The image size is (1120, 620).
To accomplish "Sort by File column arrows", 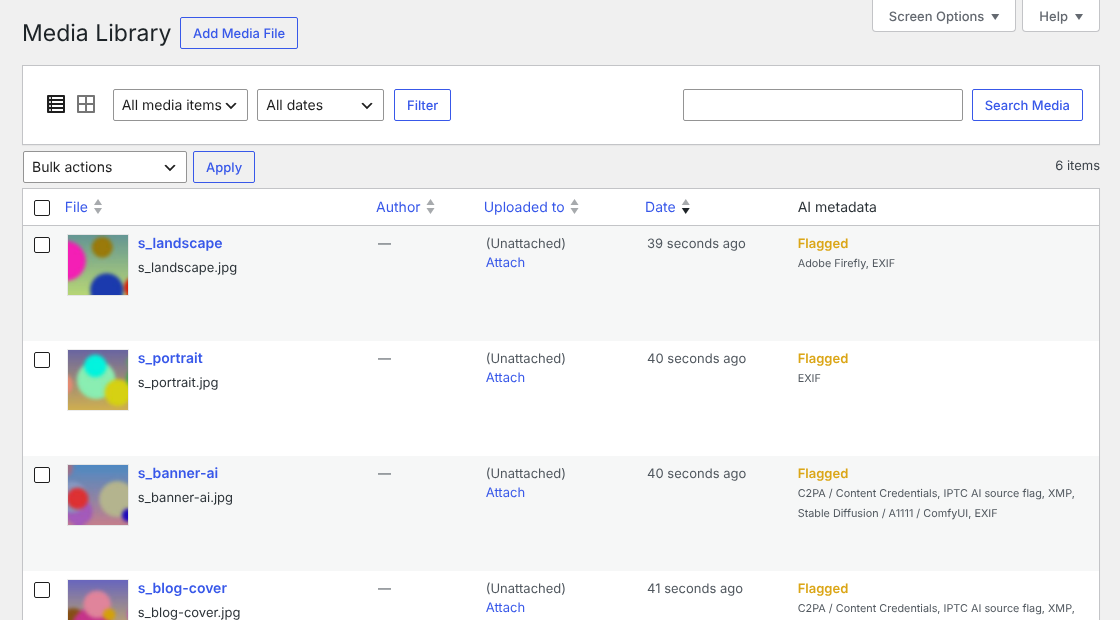I will click(98, 207).
